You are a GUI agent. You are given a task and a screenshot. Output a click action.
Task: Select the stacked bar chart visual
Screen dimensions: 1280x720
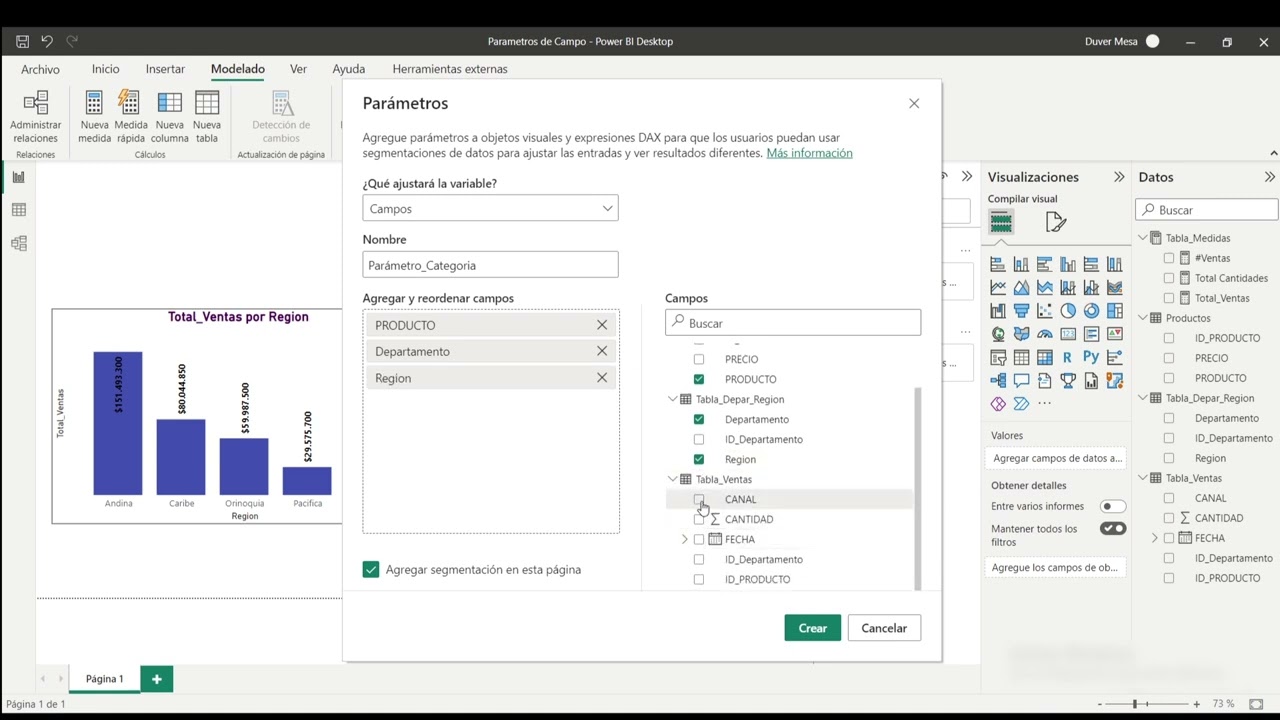click(x=998, y=264)
